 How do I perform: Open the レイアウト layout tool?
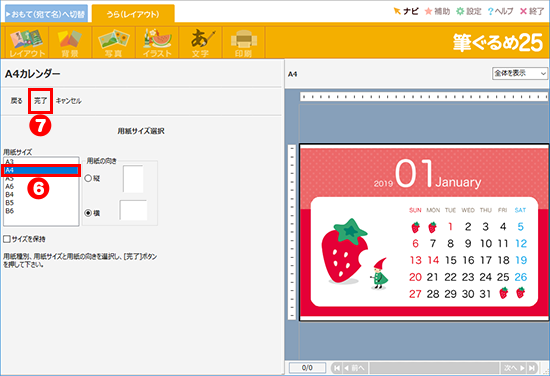pyautogui.click(x=27, y=43)
